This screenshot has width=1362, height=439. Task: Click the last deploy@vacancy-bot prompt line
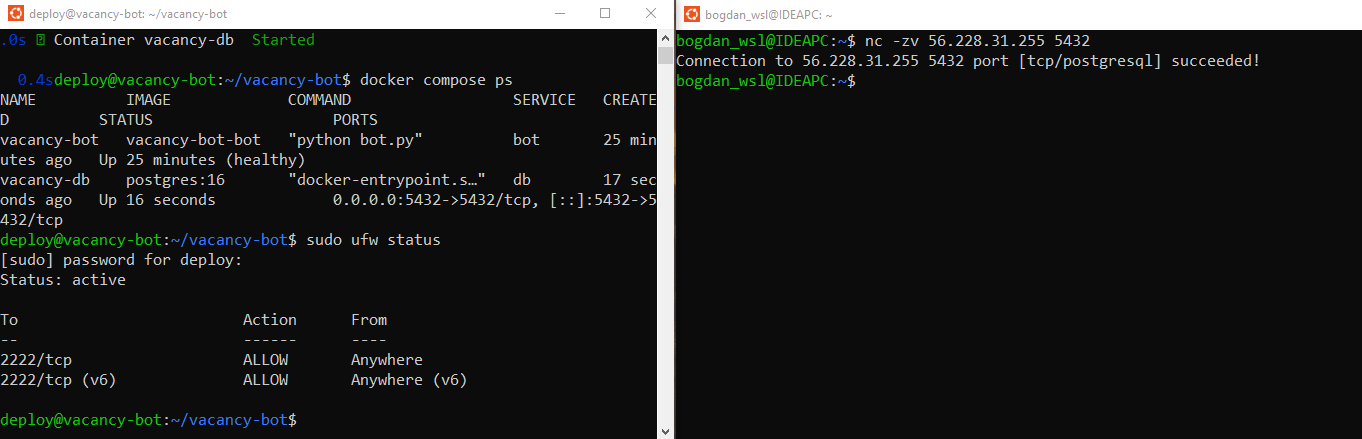point(148,420)
